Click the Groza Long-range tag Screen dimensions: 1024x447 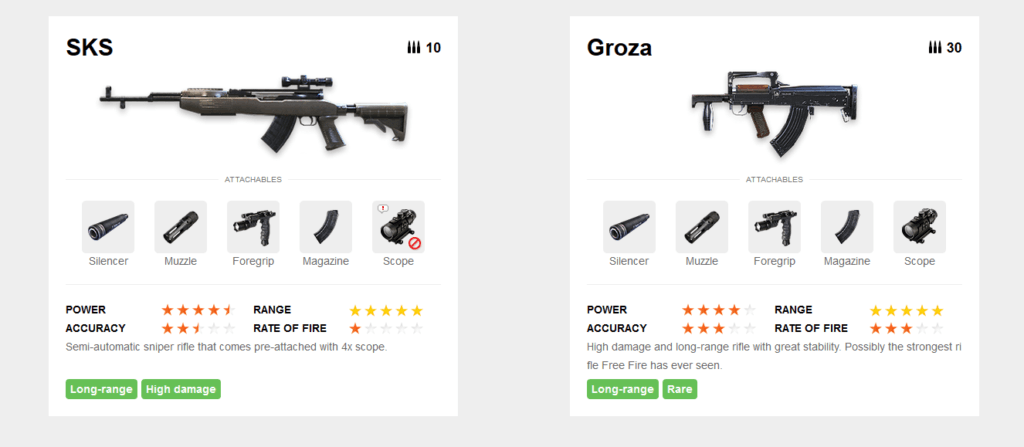(623, 389)
